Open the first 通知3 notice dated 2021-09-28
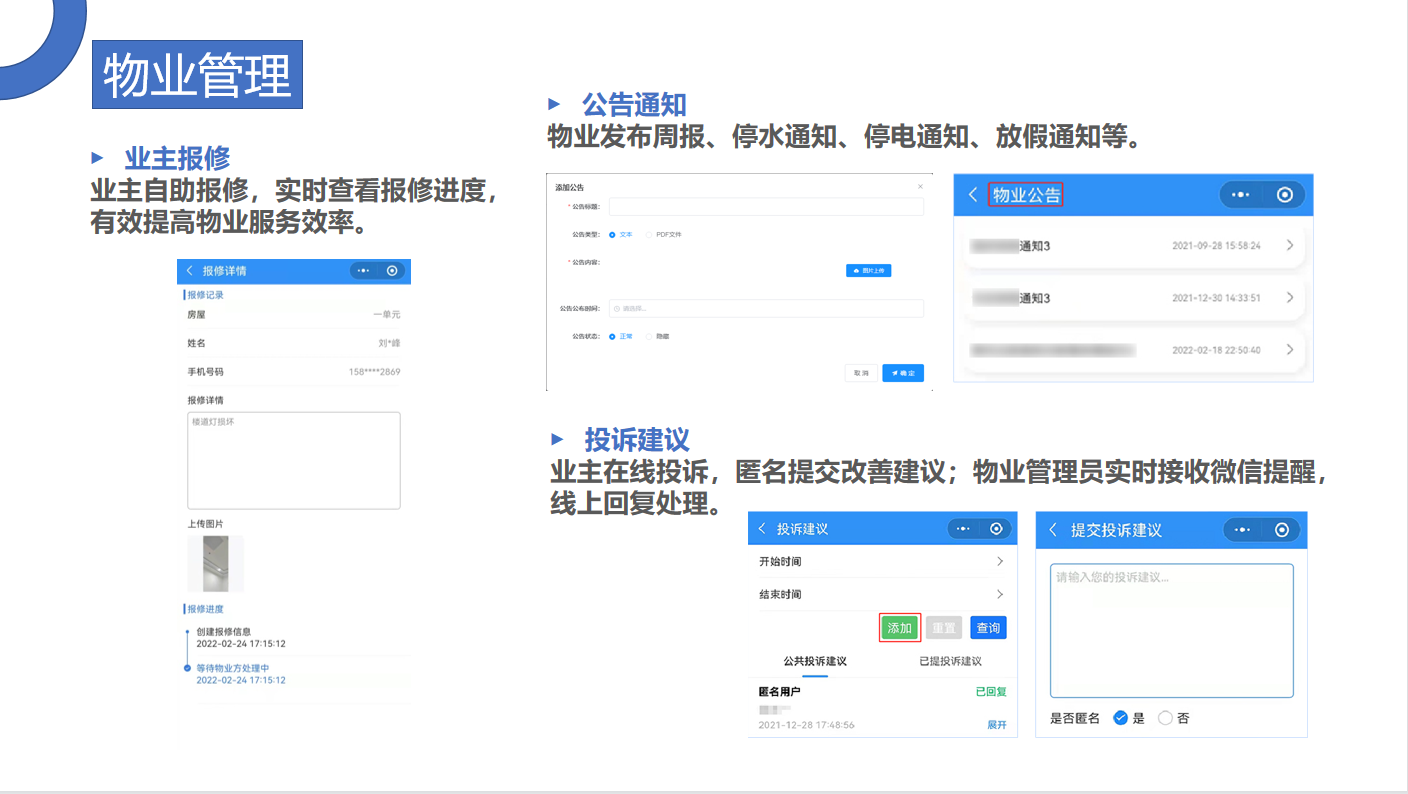This screenshot has height=794, width=1408. pyautogui.click(x=1134, y=246)
